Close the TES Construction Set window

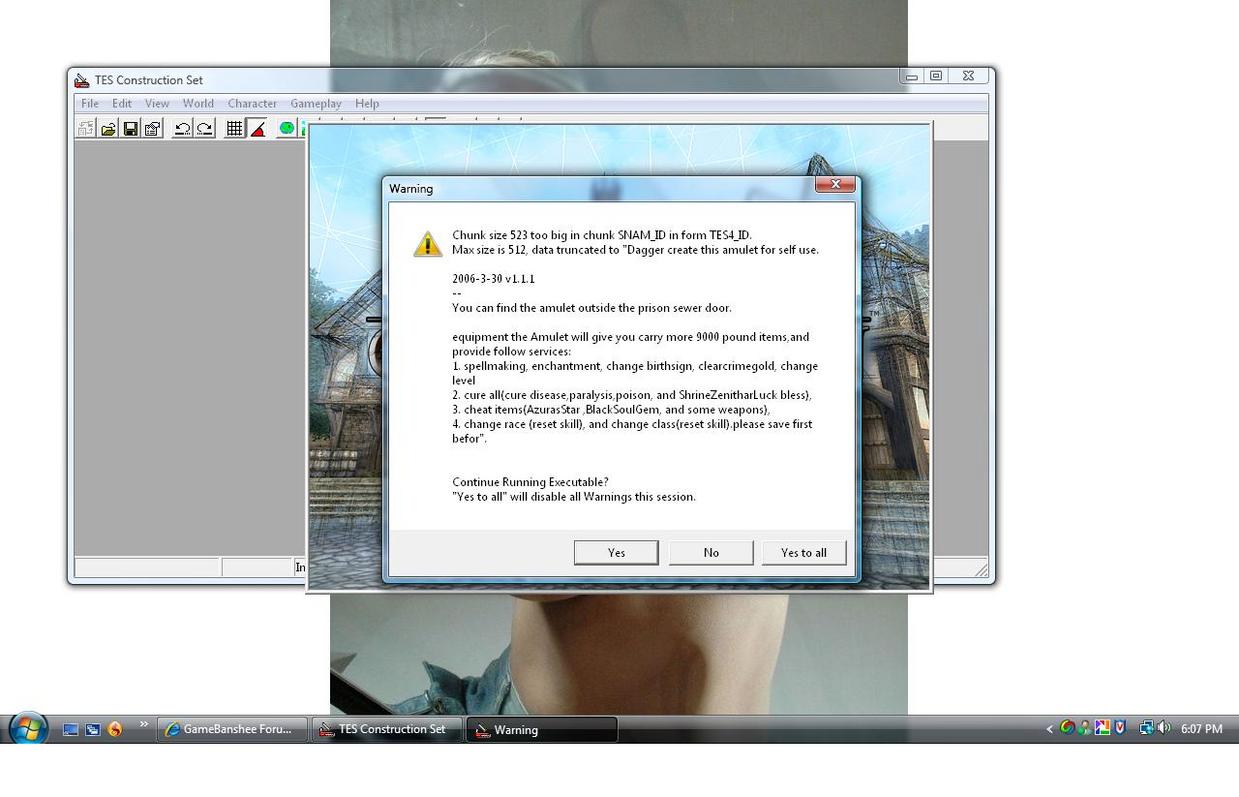click(968, 76)
